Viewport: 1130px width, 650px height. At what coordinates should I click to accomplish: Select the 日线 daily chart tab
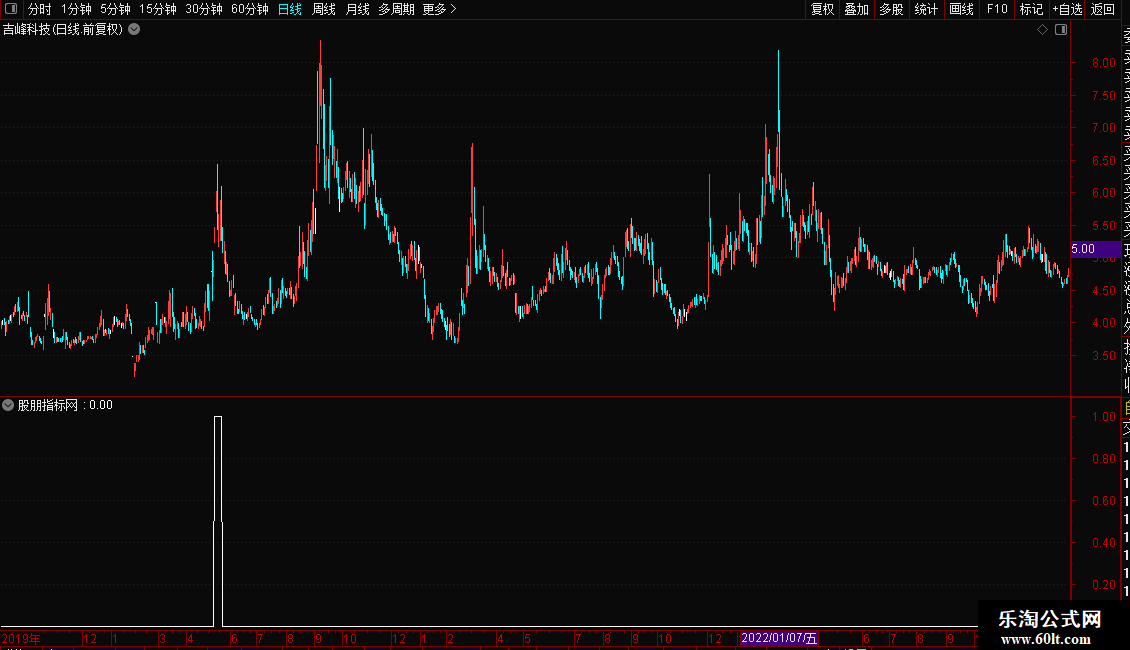[x=290, y=9]
